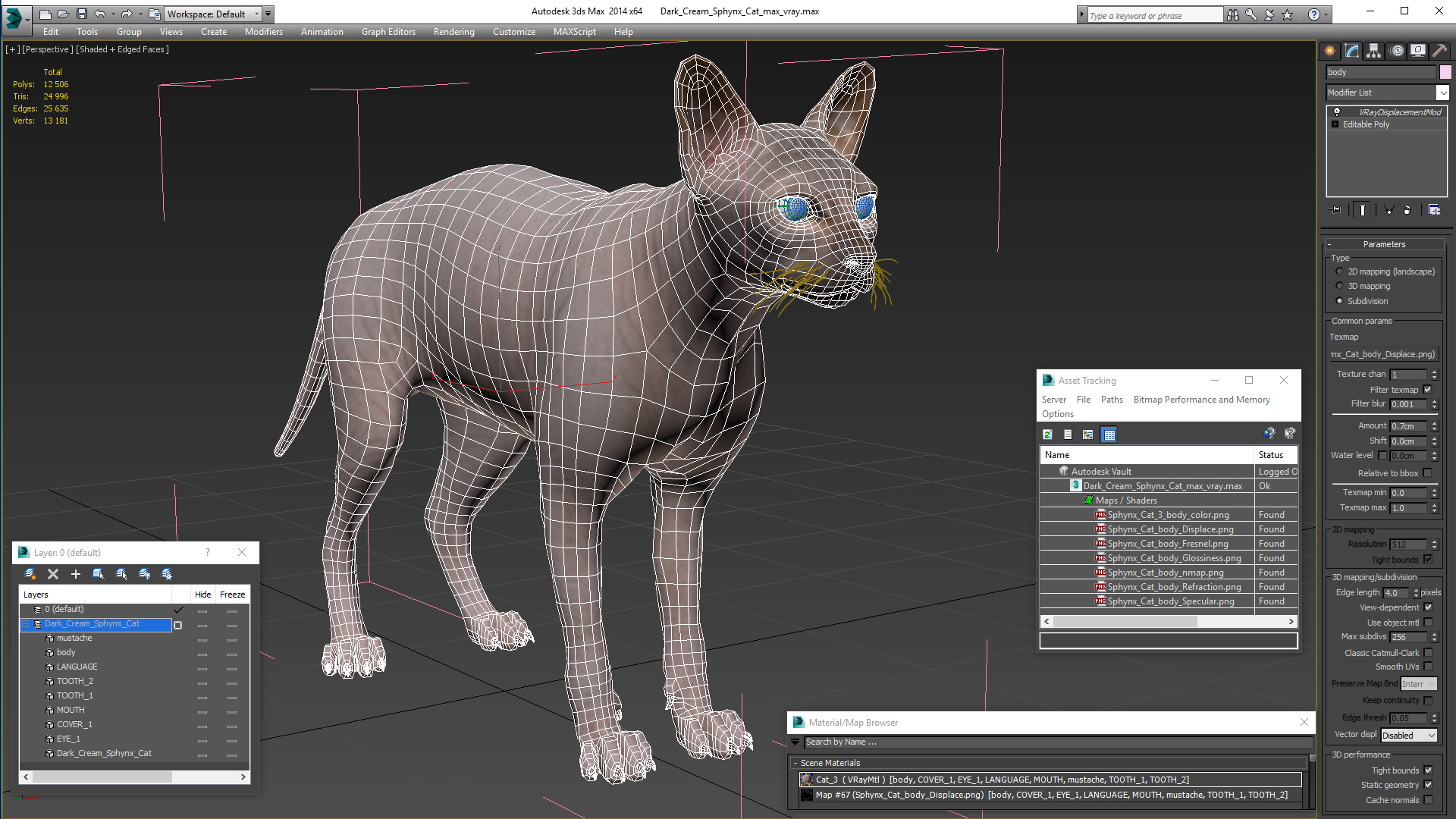Select Subdivision type radio button
Viewport: 1456px width, 819px height.
pyautogui.click(x=1339, y=301)
